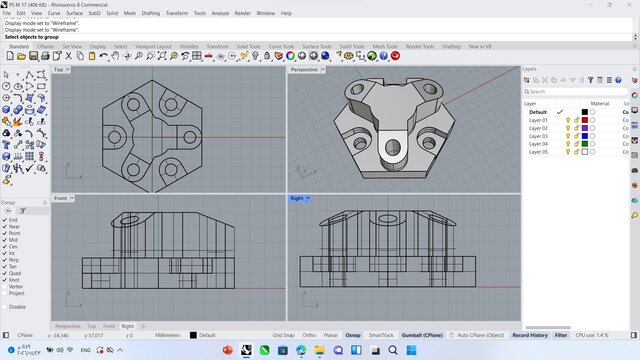
Task: Select the Circle tool in left toolbar
Action: pos(6,86)
